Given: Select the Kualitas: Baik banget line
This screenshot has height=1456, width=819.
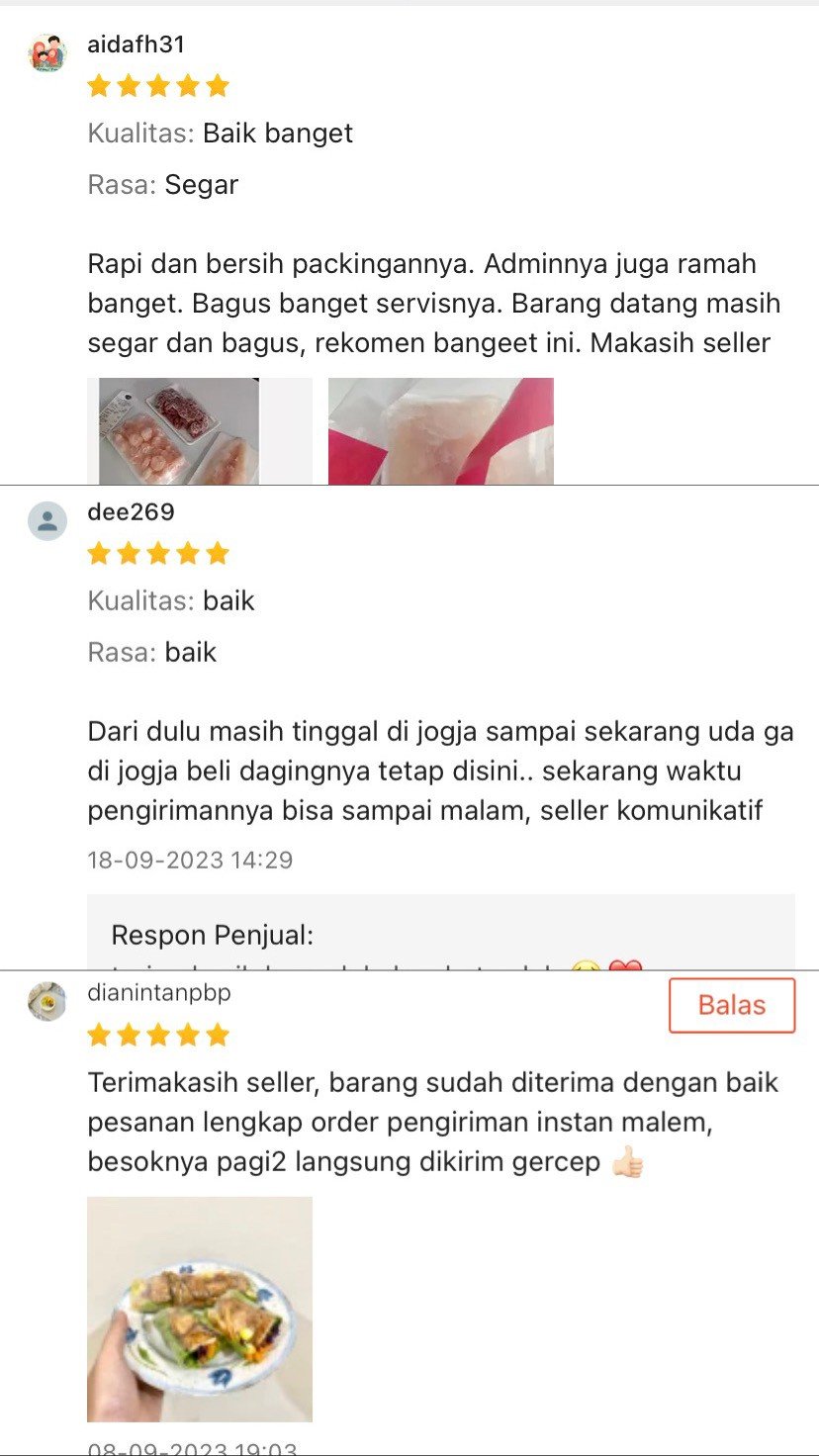Looking at the screenshot, I should pos(221,134).
